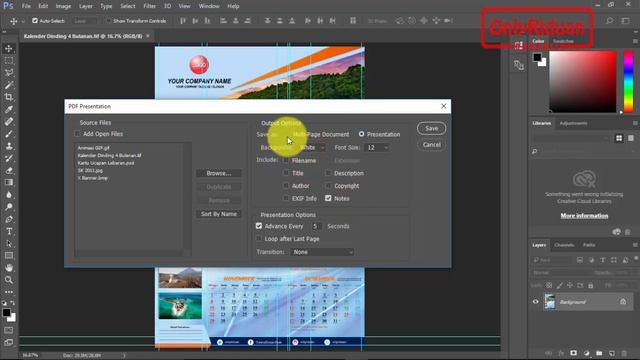Open the Transition dropdown
Screen dimensions: 640x360
[322, 252]
